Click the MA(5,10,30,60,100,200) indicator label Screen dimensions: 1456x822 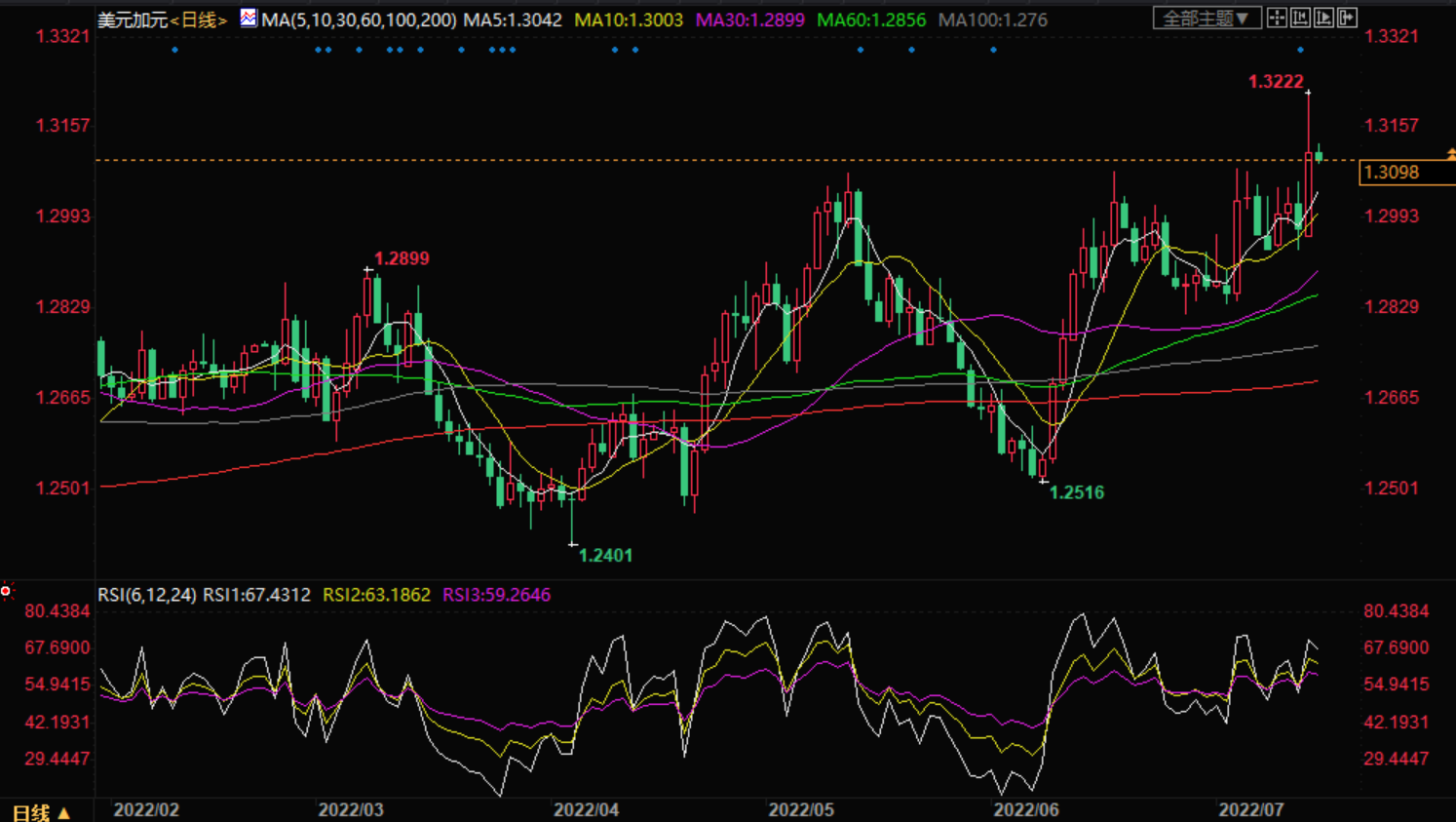[359, 20]
